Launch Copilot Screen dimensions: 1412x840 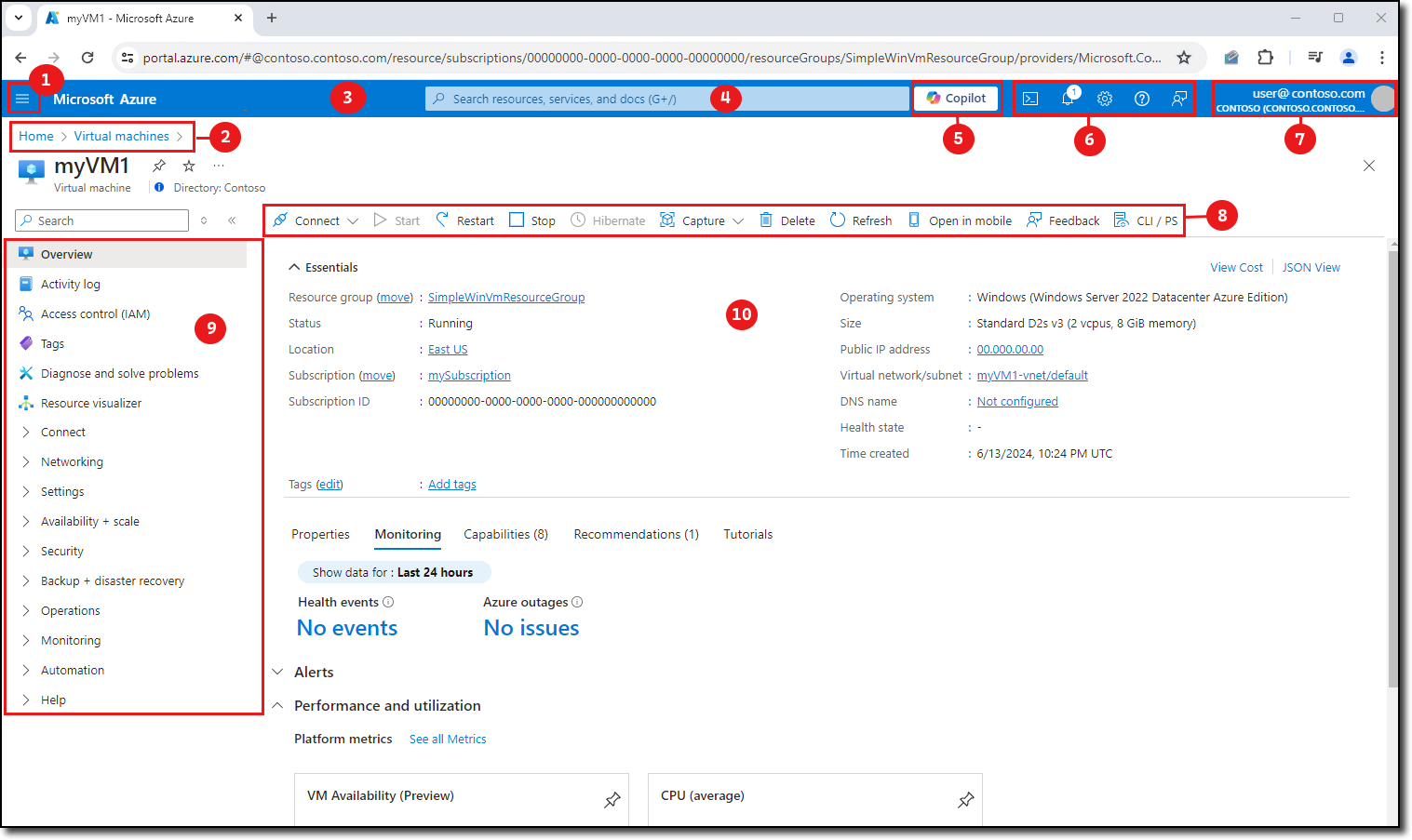tap(956, 98)
